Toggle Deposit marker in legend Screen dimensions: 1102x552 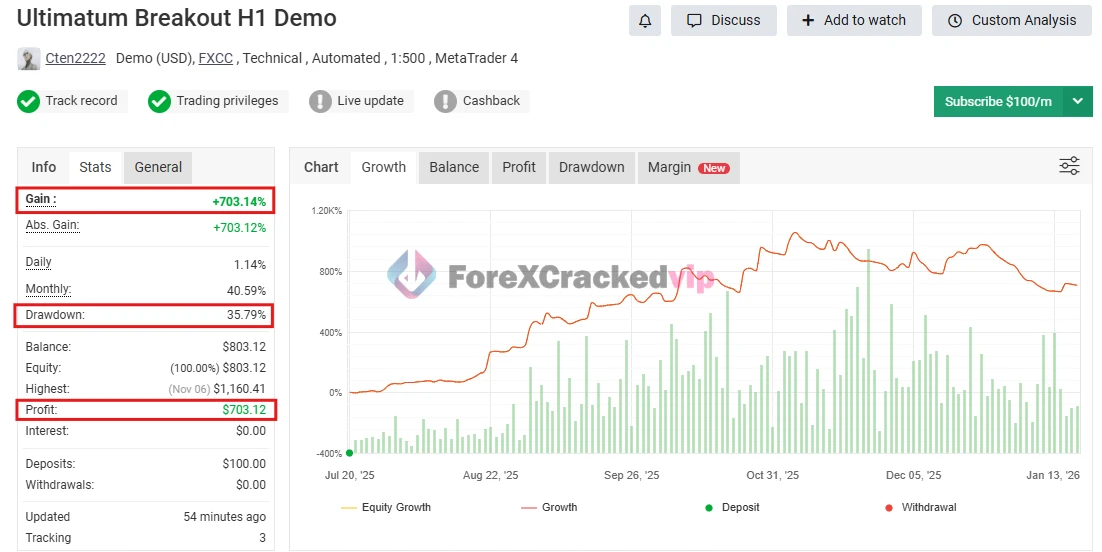click(x=732, y=507)
